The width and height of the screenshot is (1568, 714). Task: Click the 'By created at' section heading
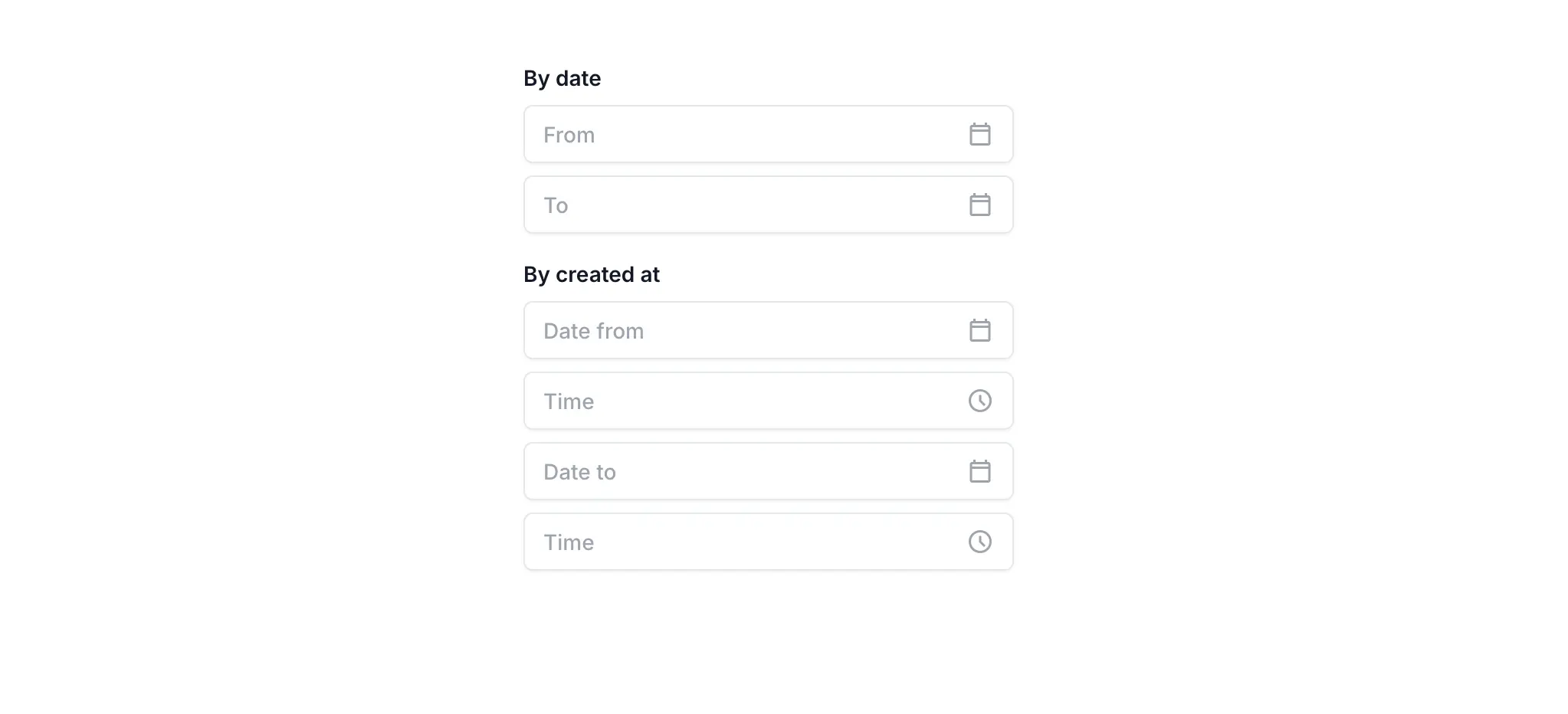[x=591, y=274]
